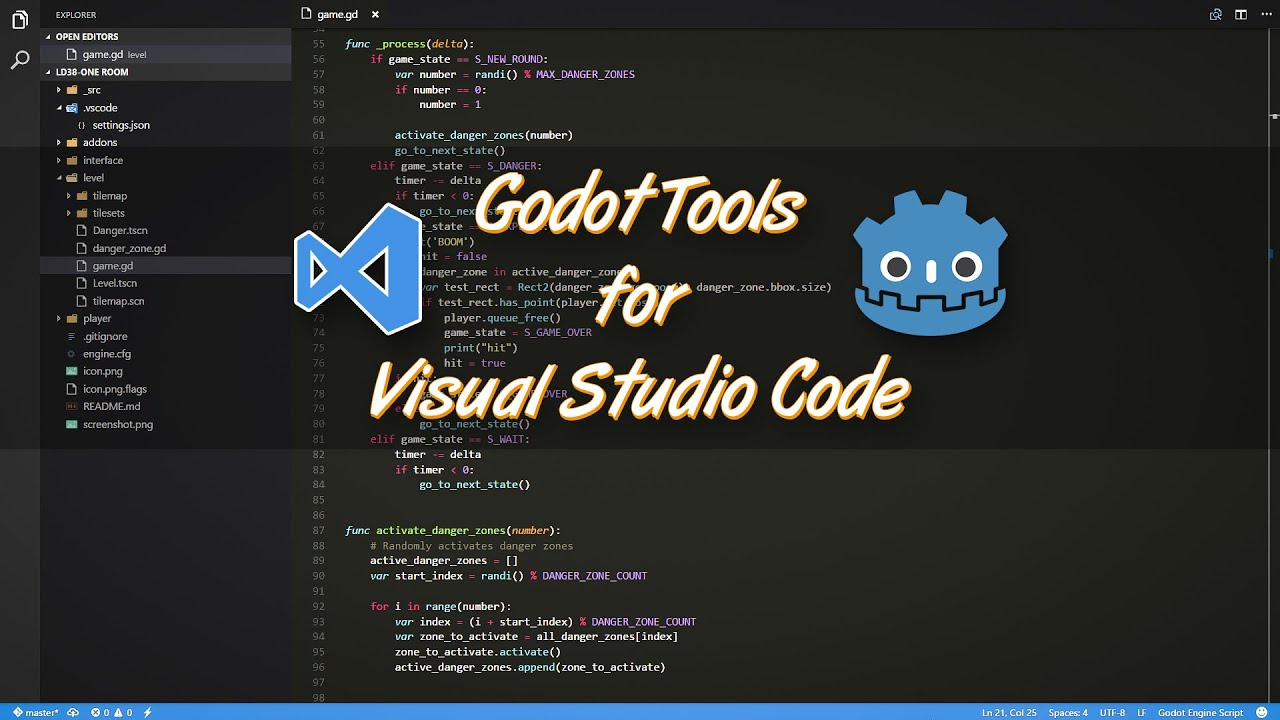Open README.md in the explorer
Screen dimensions: 1280x720
click(165, 406)
